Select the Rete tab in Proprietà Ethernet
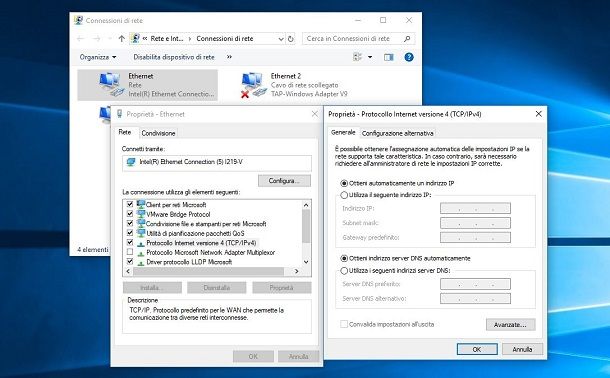This screenshot has width=610, height=378. (x=124, y=132)
